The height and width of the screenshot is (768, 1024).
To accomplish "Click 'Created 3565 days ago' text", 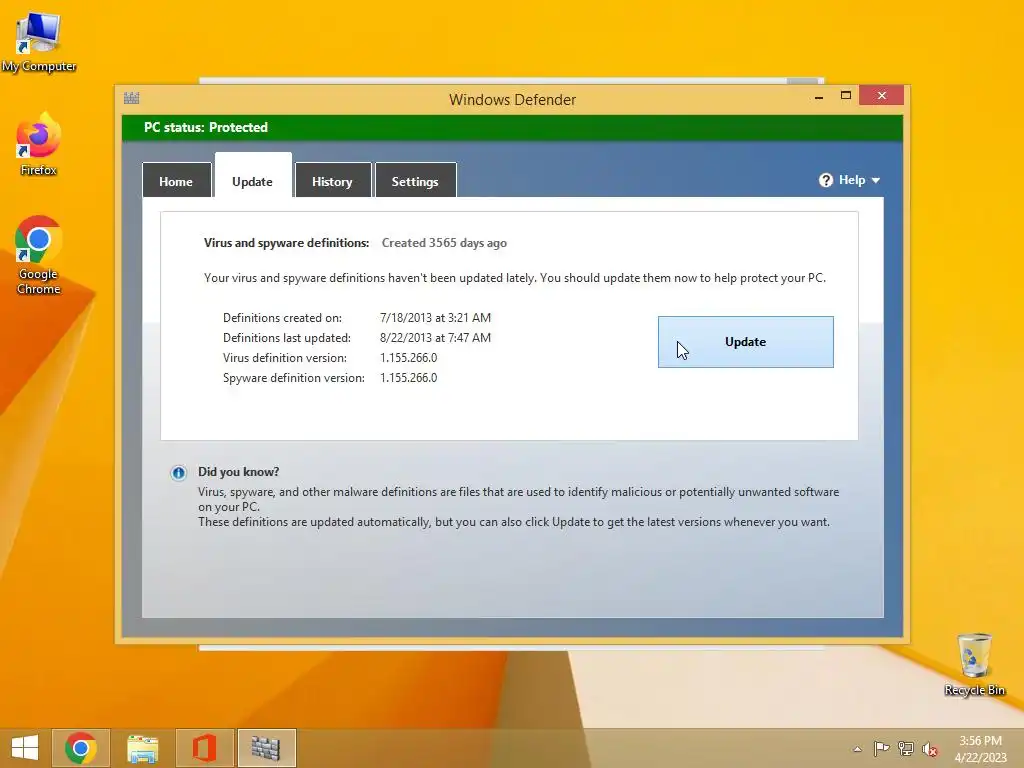I will point(444,243).
